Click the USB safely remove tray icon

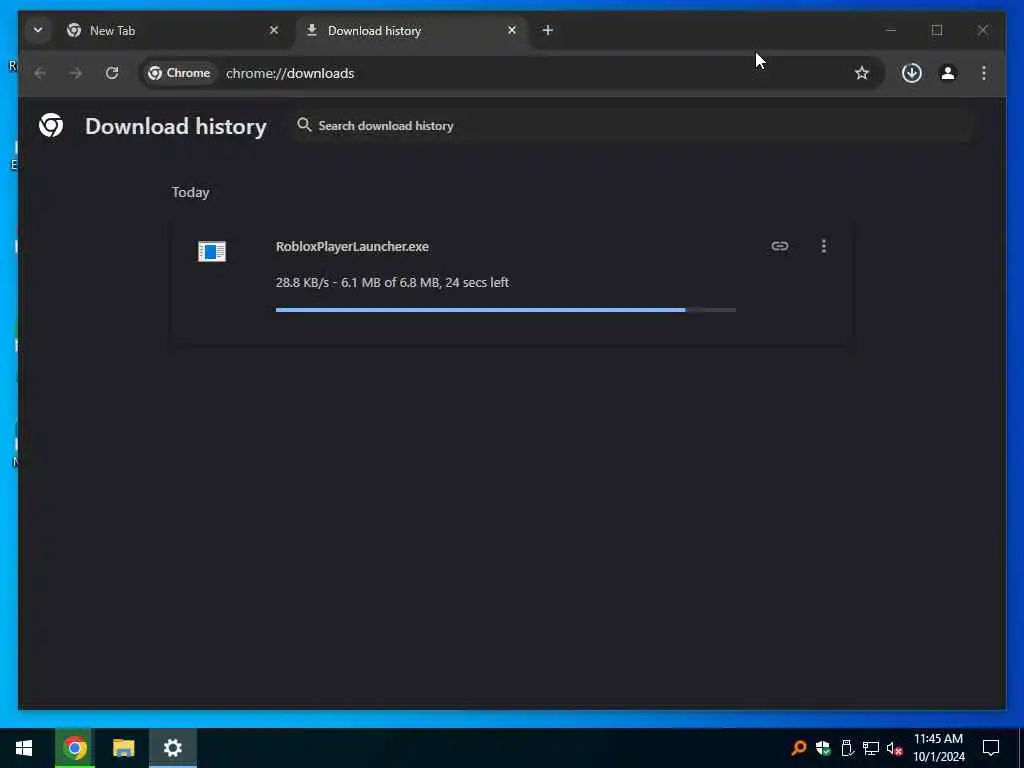point(847,748)
